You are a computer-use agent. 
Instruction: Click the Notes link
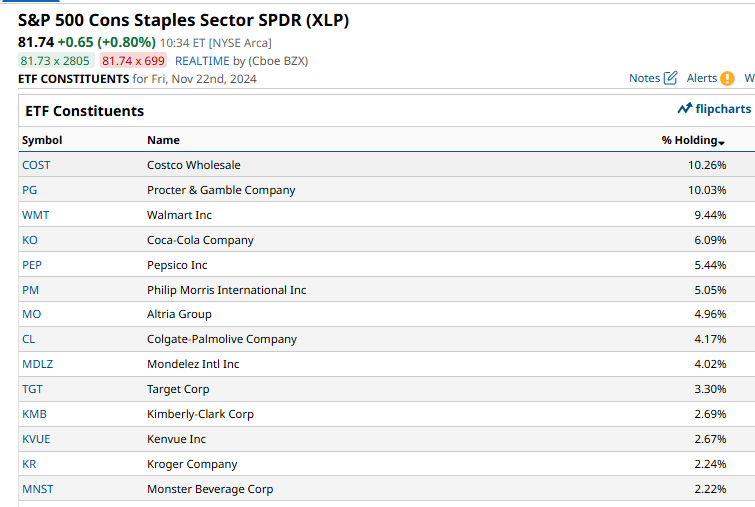644,78
